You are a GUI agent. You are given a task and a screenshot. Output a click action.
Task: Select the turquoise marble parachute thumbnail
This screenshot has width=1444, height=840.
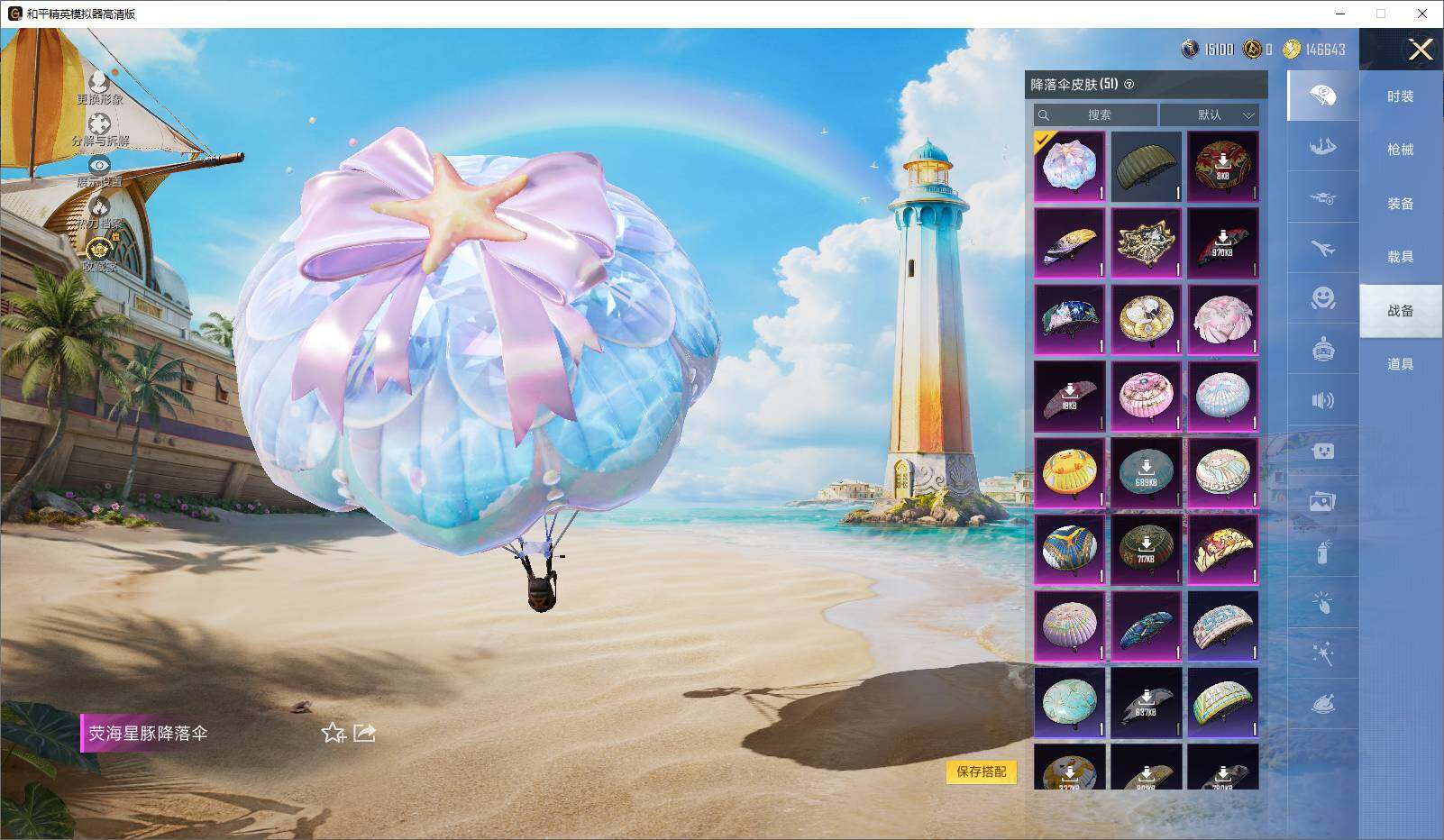1070,703
